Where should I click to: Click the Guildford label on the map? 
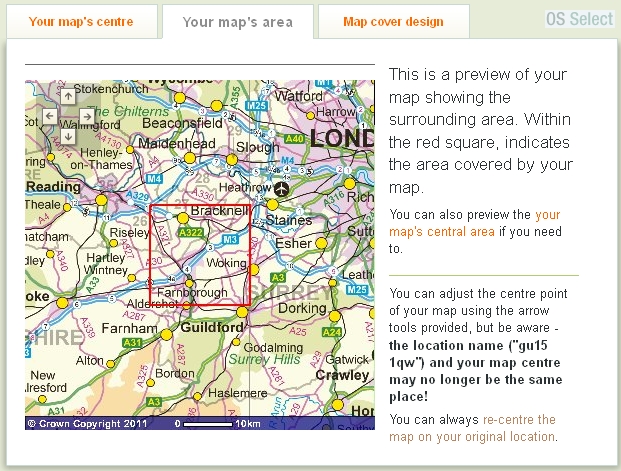coord(212,328)
